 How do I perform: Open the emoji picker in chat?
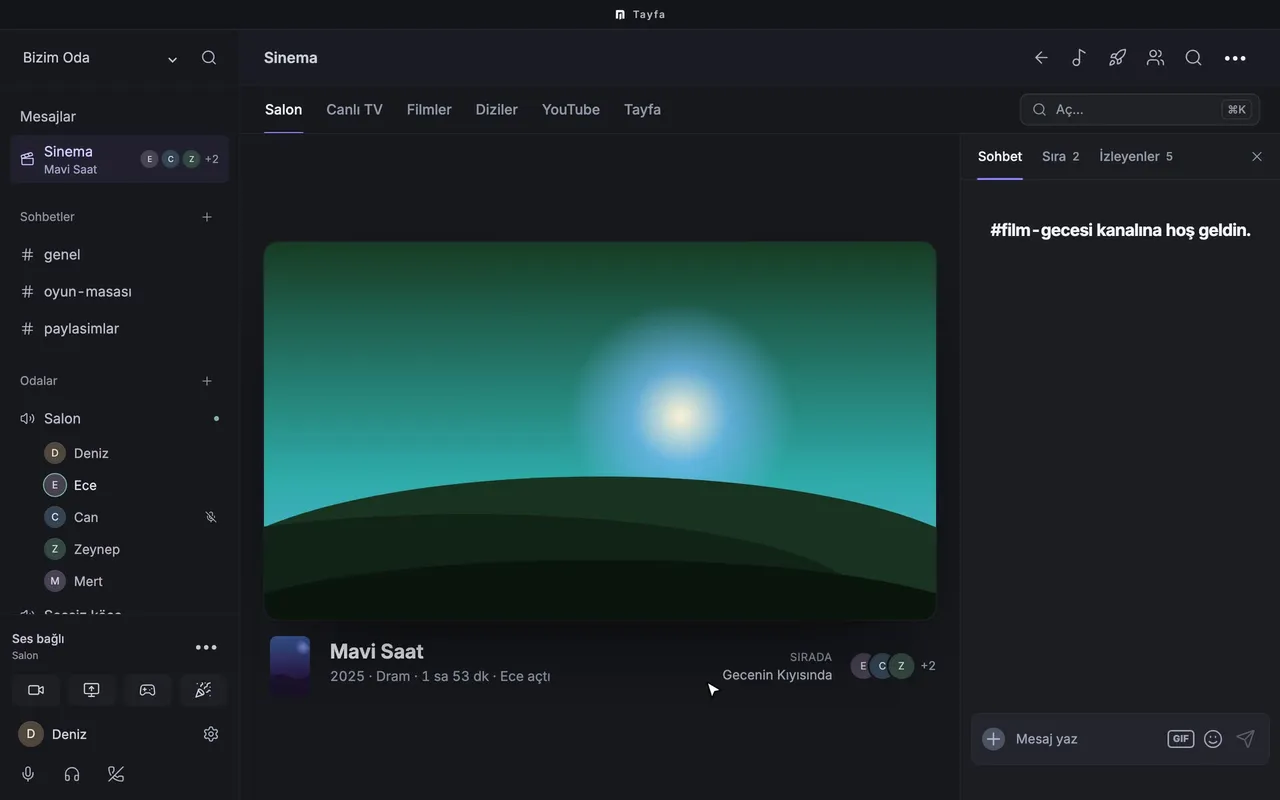1213,739
